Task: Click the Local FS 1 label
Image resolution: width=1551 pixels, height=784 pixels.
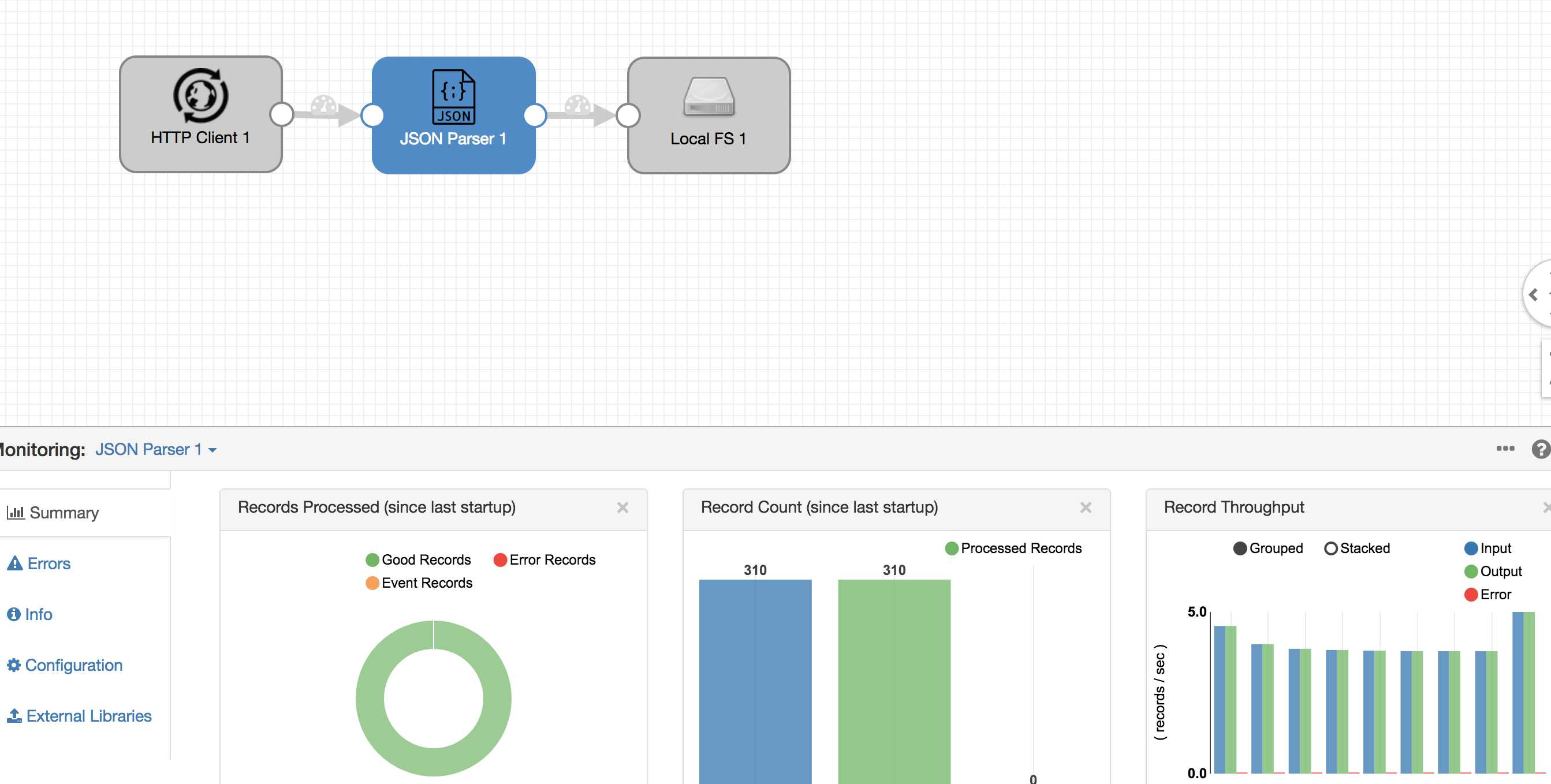Action: pyautogui.click(x=708, y=139)
